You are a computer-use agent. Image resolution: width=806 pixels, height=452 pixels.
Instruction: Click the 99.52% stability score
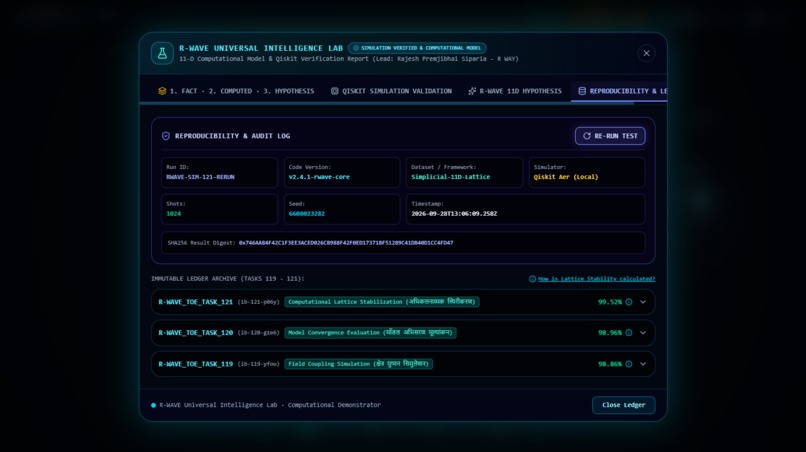pos(610,302)
